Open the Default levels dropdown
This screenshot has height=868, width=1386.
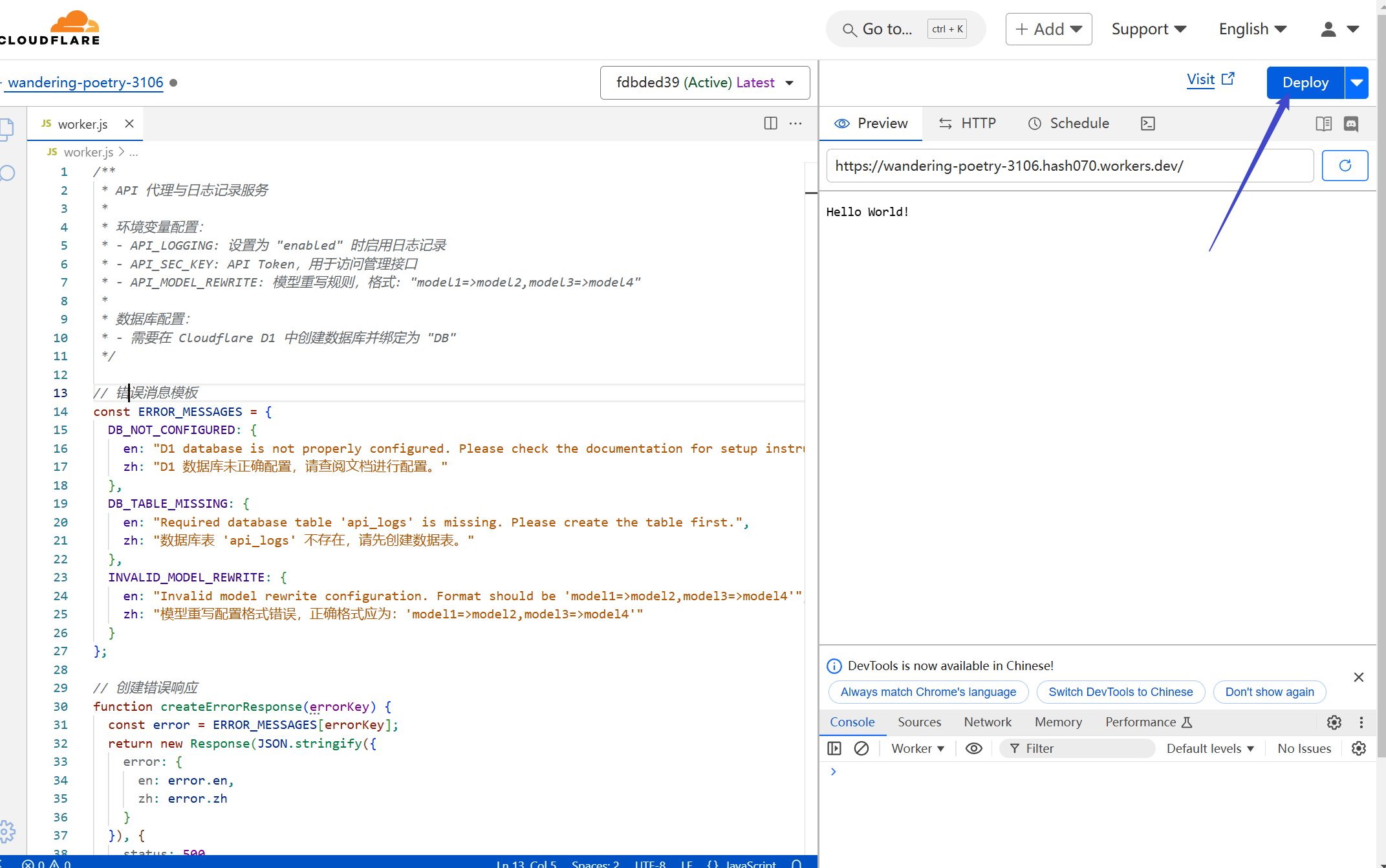pyautogui.click(x=1210, y=748)
